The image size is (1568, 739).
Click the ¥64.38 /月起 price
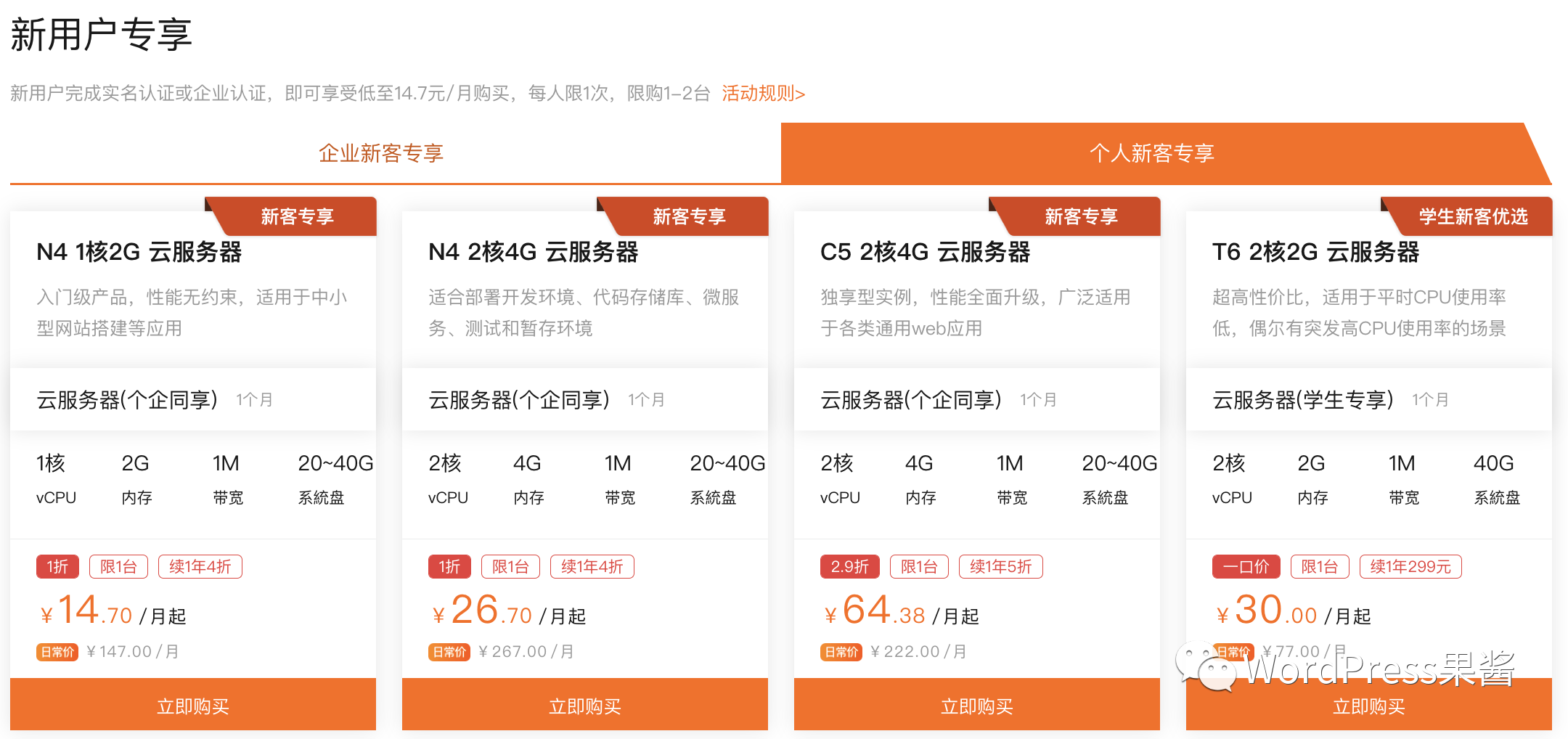tap(902, 611)
